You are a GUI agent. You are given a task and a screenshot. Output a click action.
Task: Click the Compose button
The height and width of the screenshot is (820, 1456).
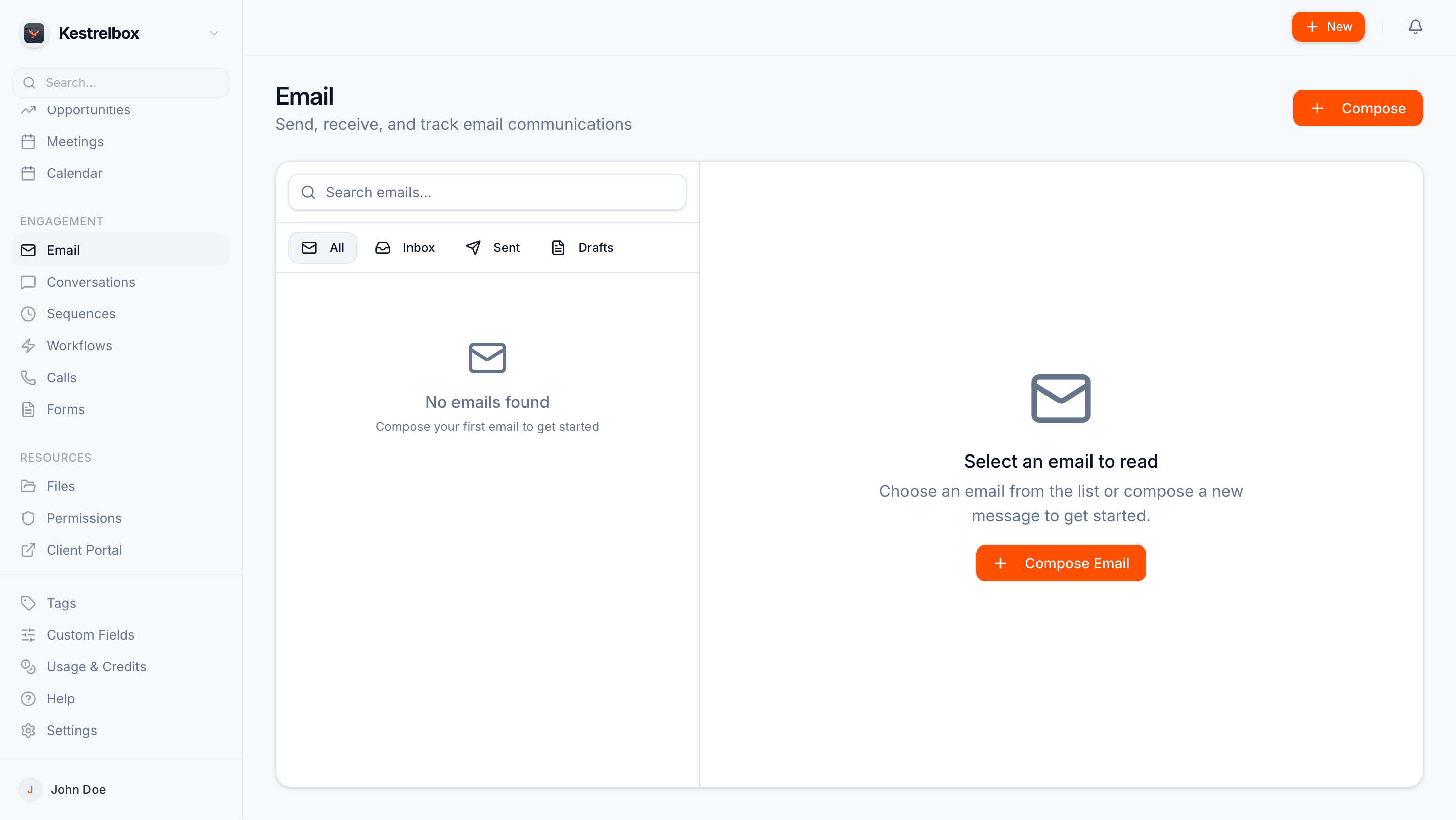click(x=1357, y=108)
